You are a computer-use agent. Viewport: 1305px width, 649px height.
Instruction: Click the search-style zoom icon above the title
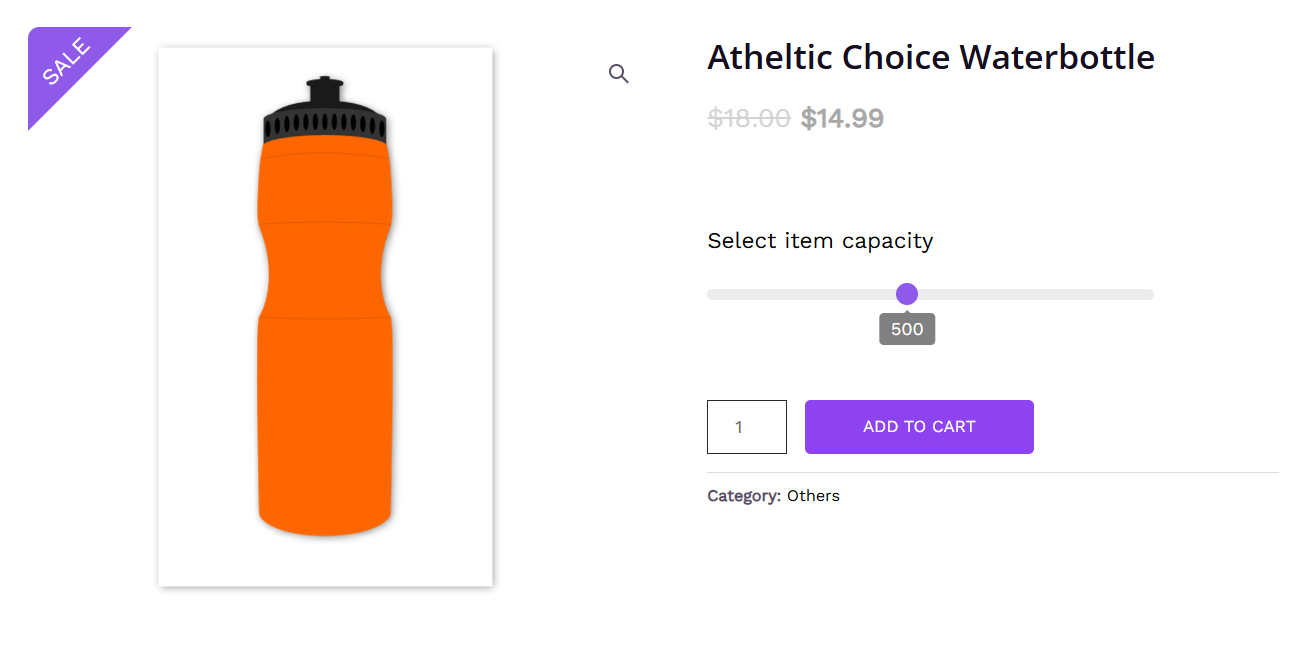(x=618, y=73)
